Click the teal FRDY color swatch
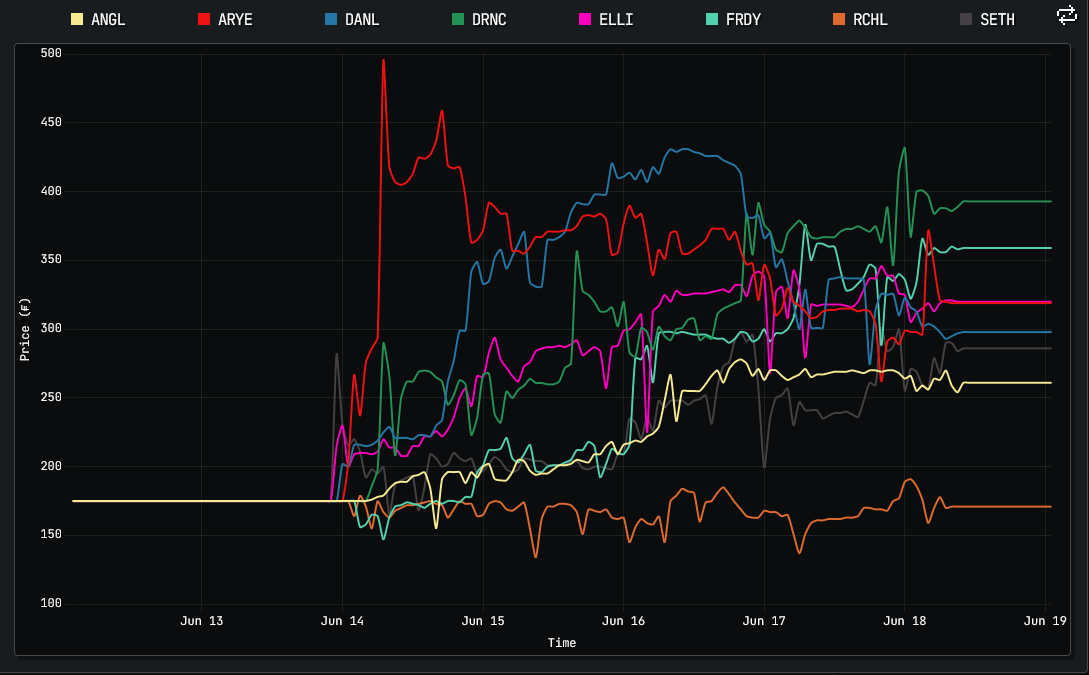 712,19
